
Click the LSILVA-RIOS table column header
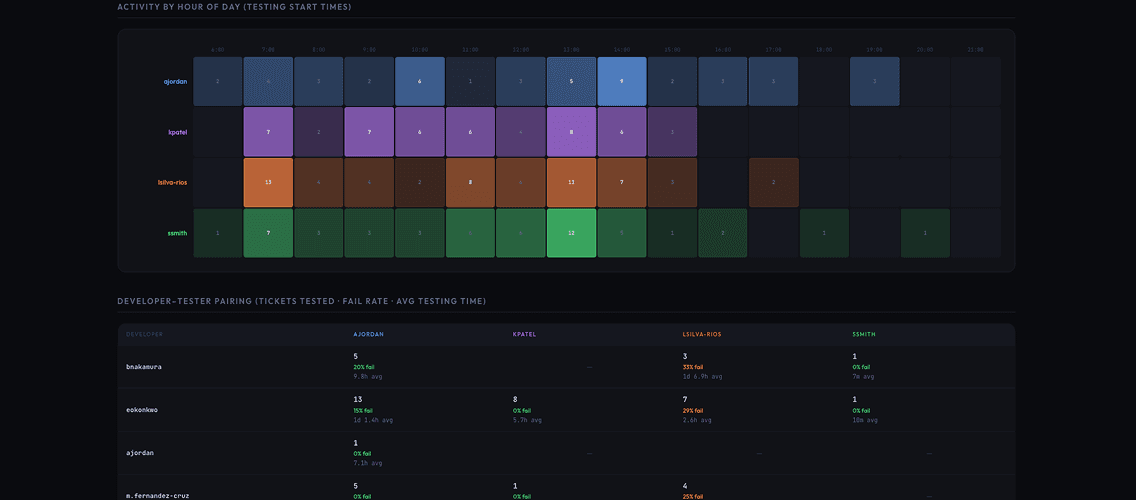[x=702, y=335]
